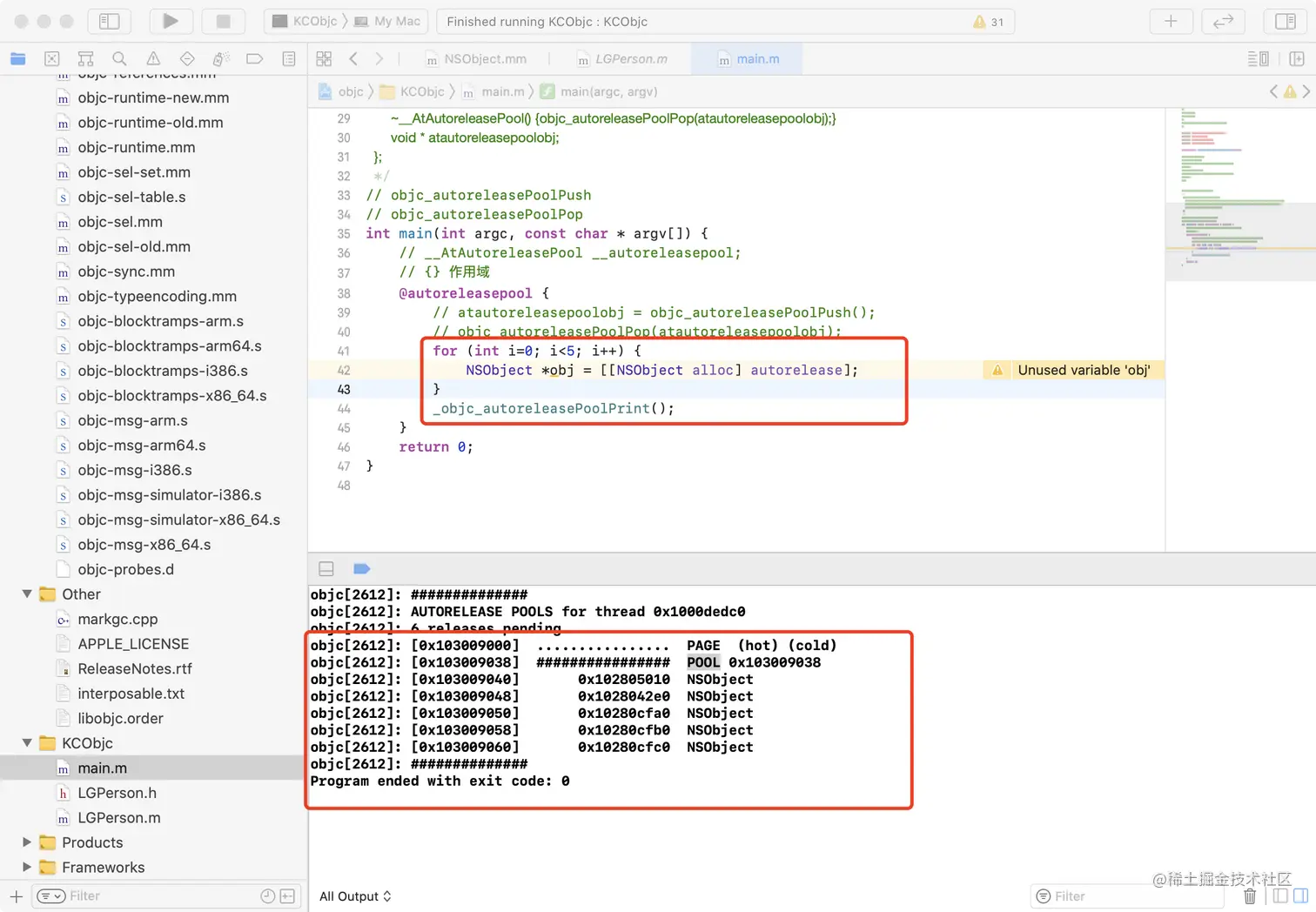Click the Library plus button in toolbar
This screenshot has height=912, width=1316.
(x=1171, y=21)
